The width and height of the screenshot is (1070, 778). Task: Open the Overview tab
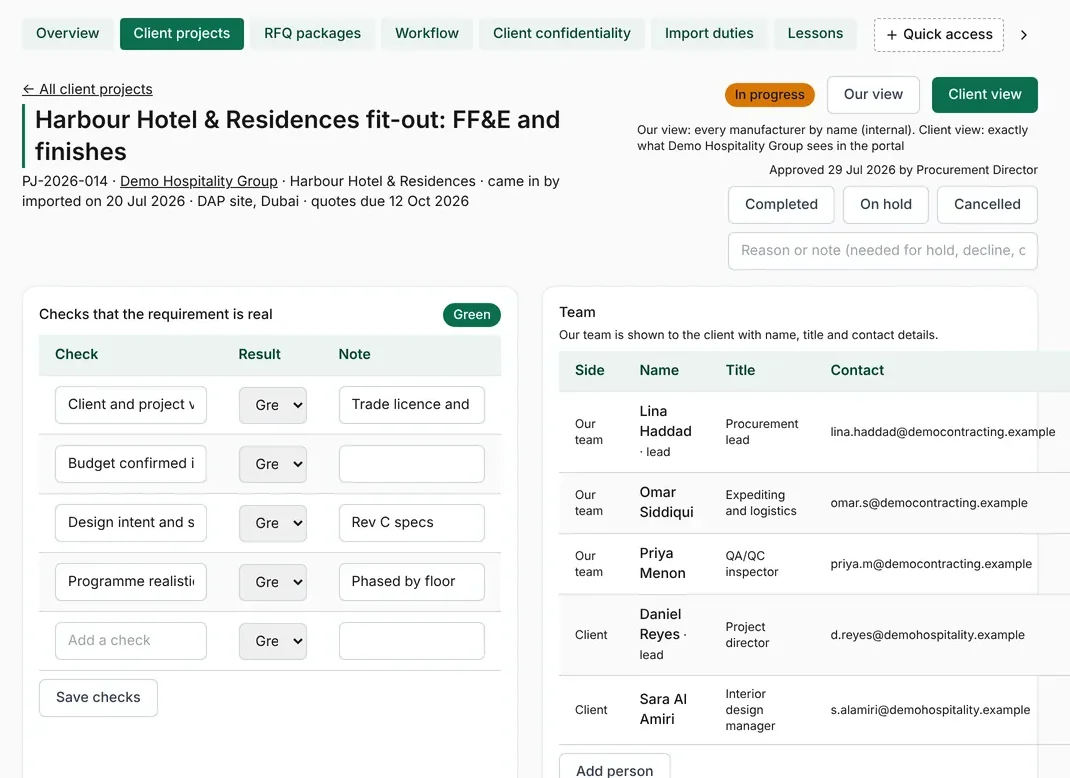coord(68,33)
